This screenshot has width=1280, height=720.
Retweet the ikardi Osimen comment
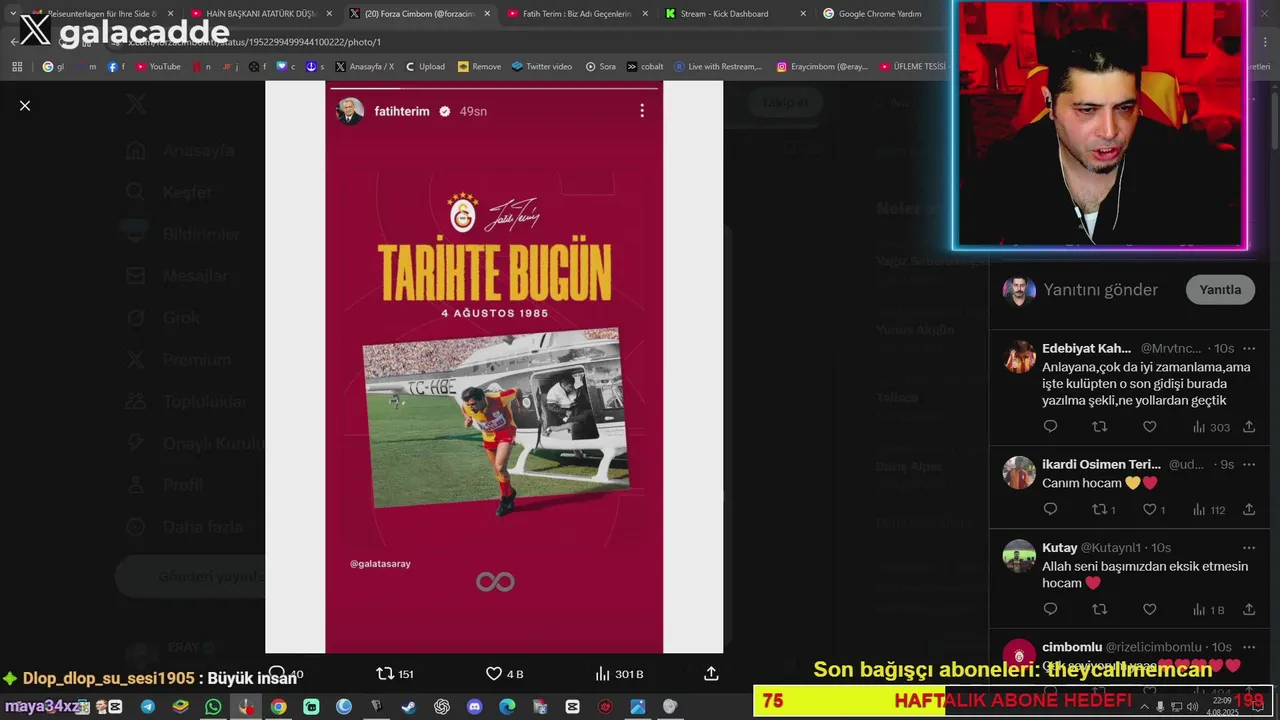[x=1104, y=510]
